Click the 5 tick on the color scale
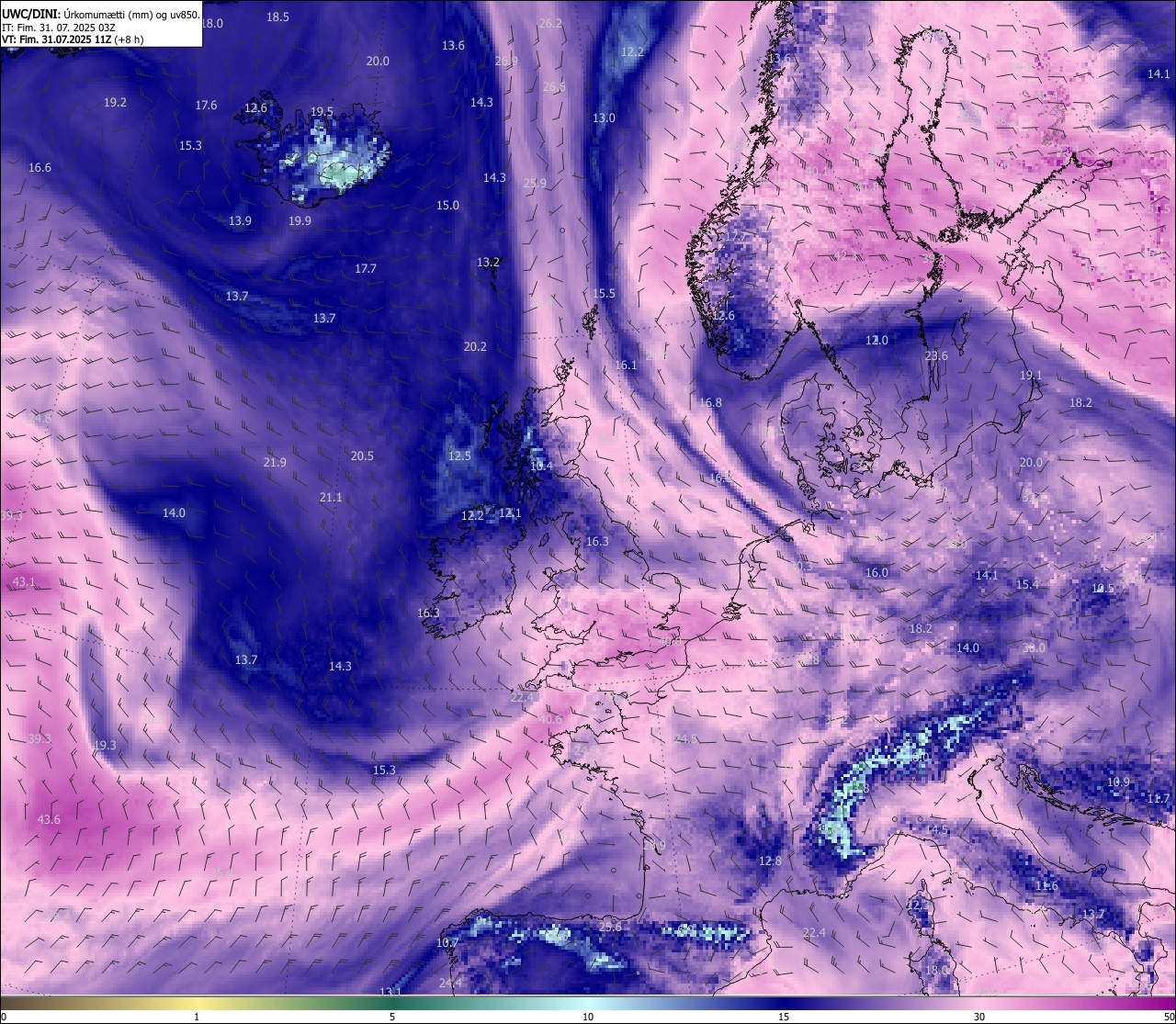This screenshot has height=1024, width=1176. tap(392, 1017)
